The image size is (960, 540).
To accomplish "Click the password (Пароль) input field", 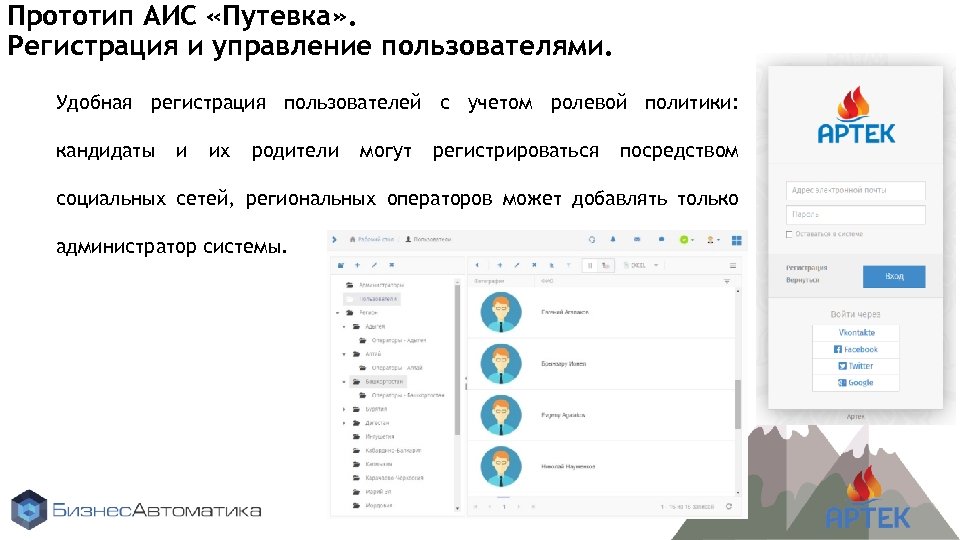I will click(x=855, y=214).
